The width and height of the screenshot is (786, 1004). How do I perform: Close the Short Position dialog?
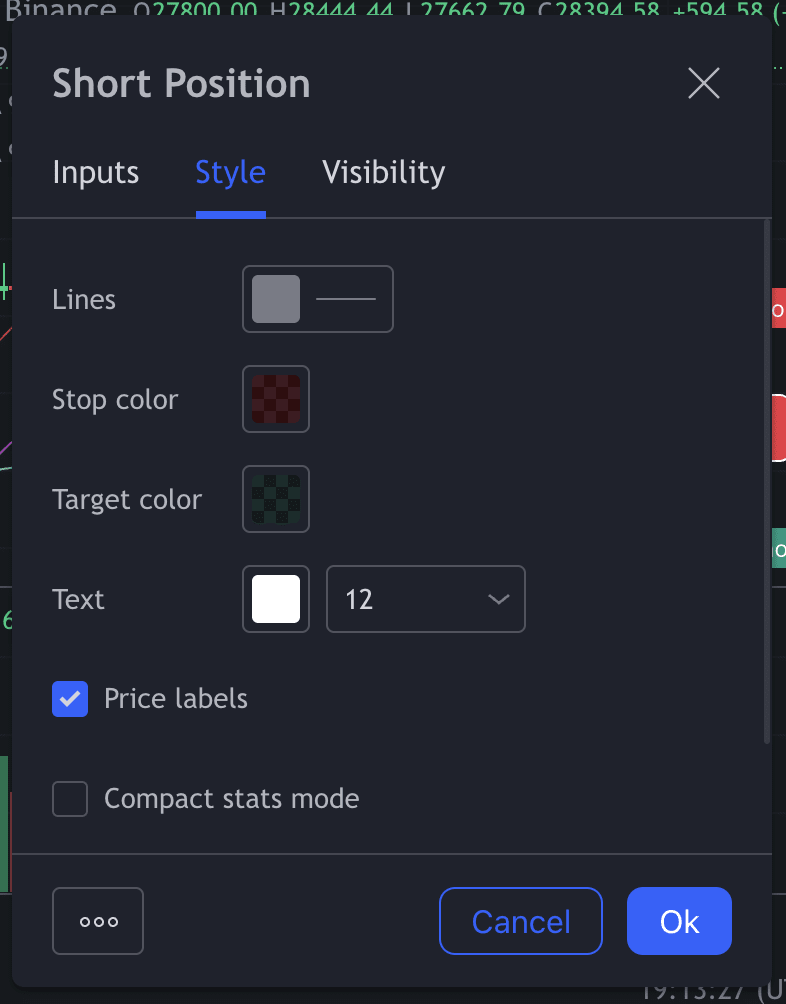[704, 84]
